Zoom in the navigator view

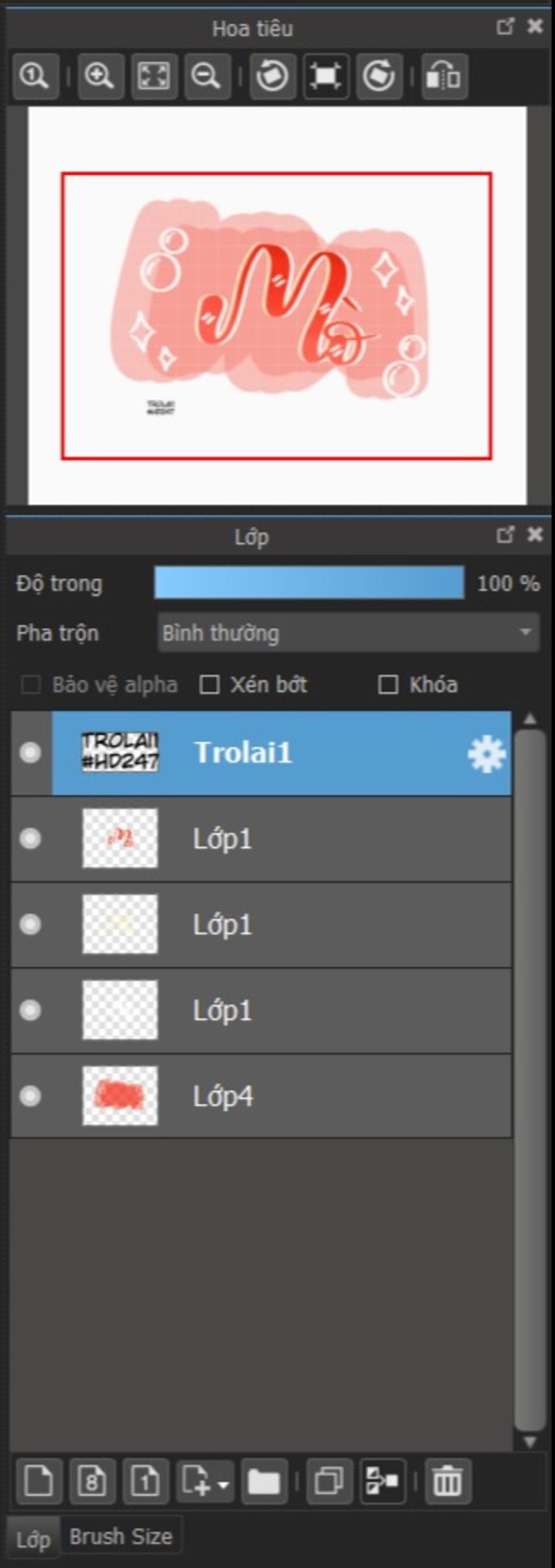100,77
